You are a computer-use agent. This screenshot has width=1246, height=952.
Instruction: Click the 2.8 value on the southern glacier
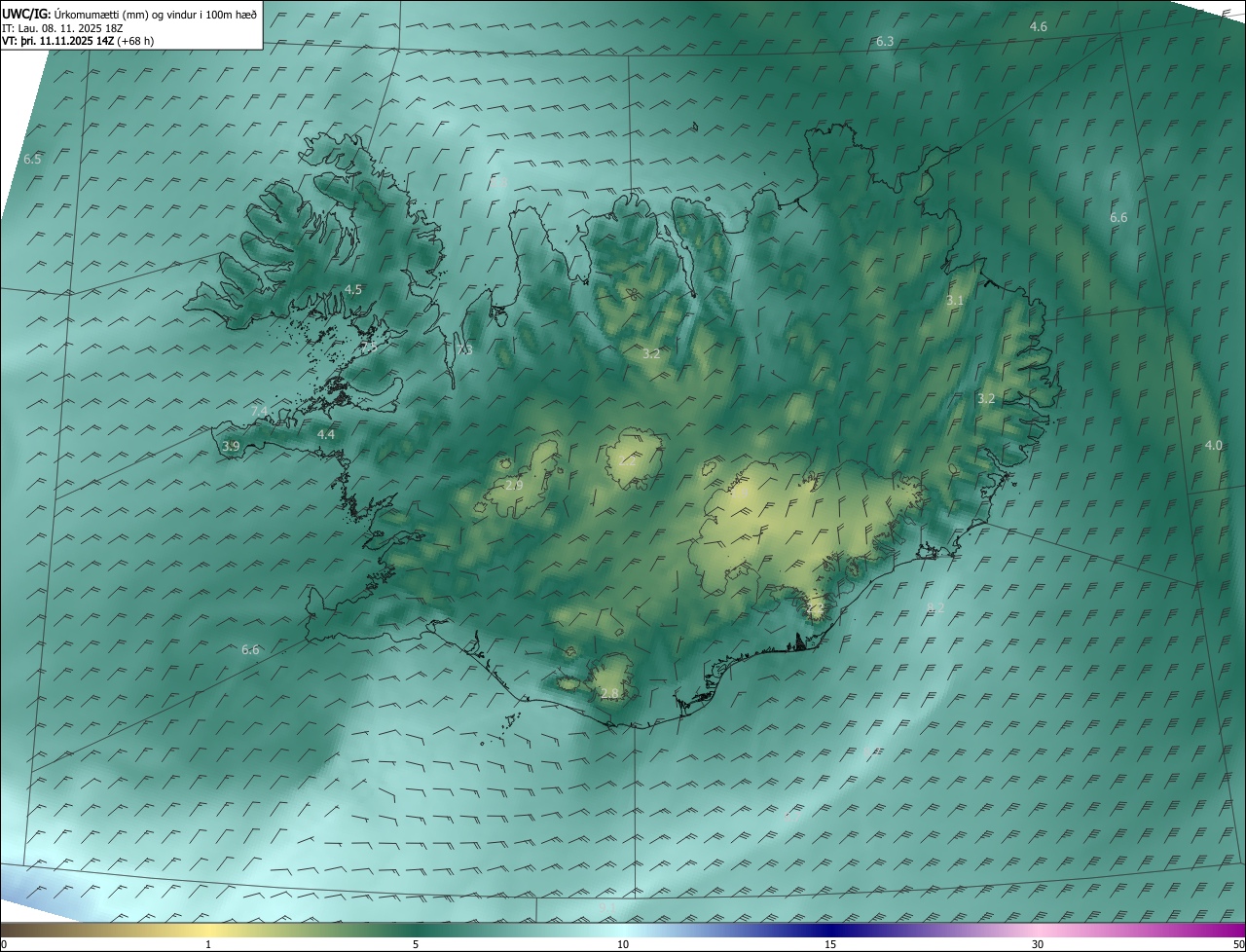(x=609, y=694)
